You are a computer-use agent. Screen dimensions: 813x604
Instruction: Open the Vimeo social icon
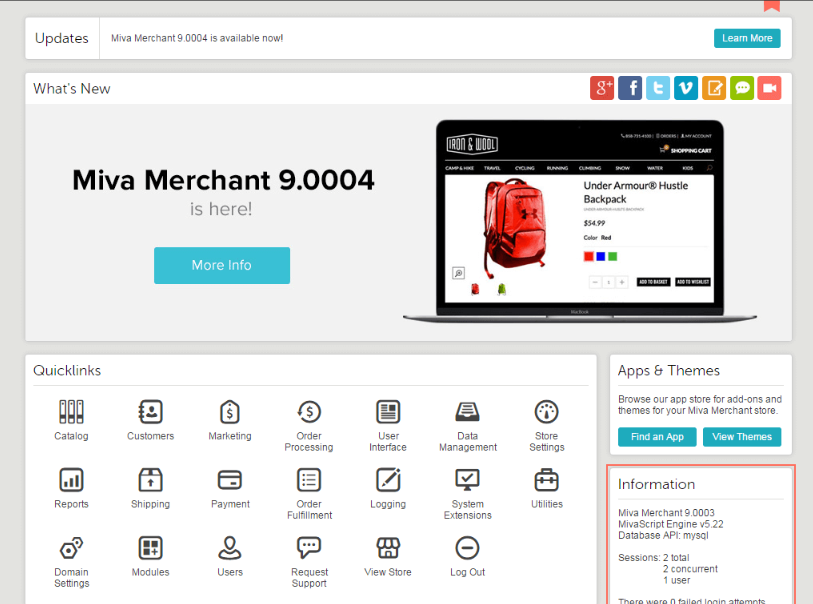(x=686, y=88)
